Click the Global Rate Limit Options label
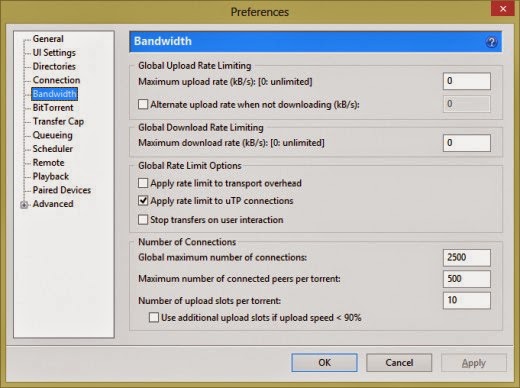This screenshot has width=520, height=388. click(x=190, y=166)
